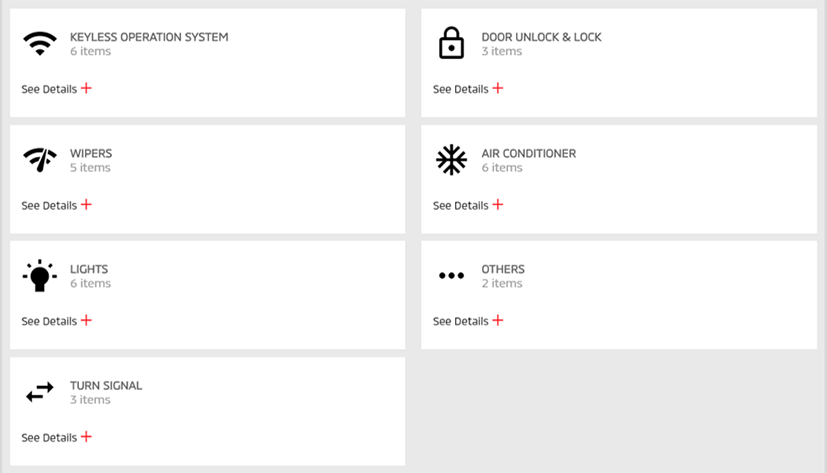The width and height of the screenshot is (827, 473).
Task: Click the Door Unlock & Lock padlock icon
Action: click(451, 43)
